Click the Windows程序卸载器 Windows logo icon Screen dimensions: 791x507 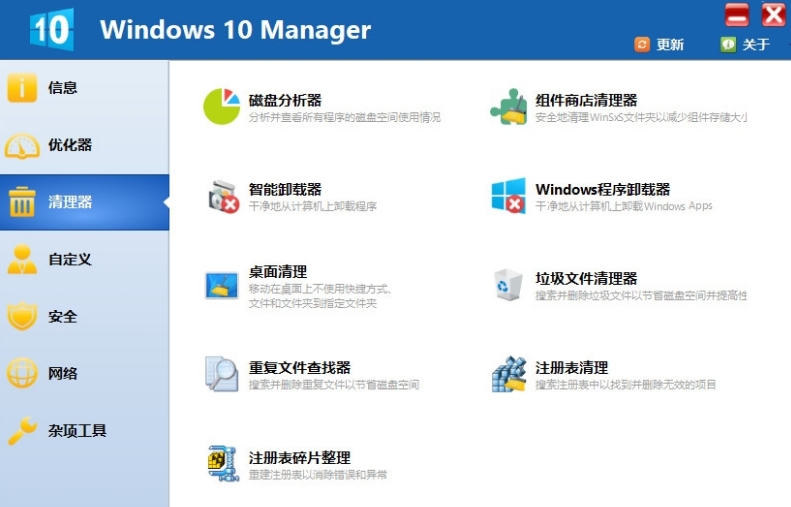coord(508,195)
